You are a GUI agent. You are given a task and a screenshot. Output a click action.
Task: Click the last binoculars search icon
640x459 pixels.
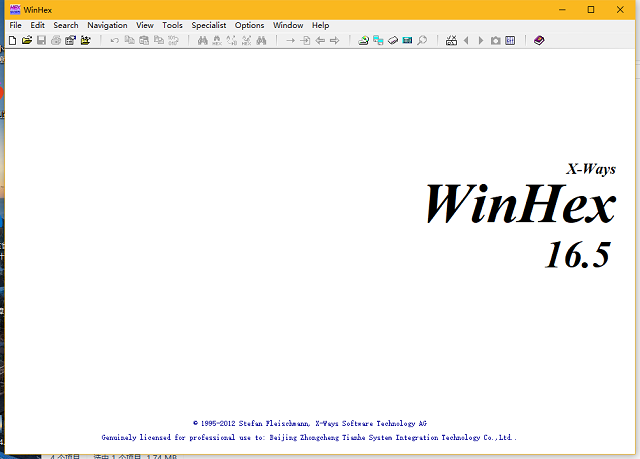coord(261,40)
